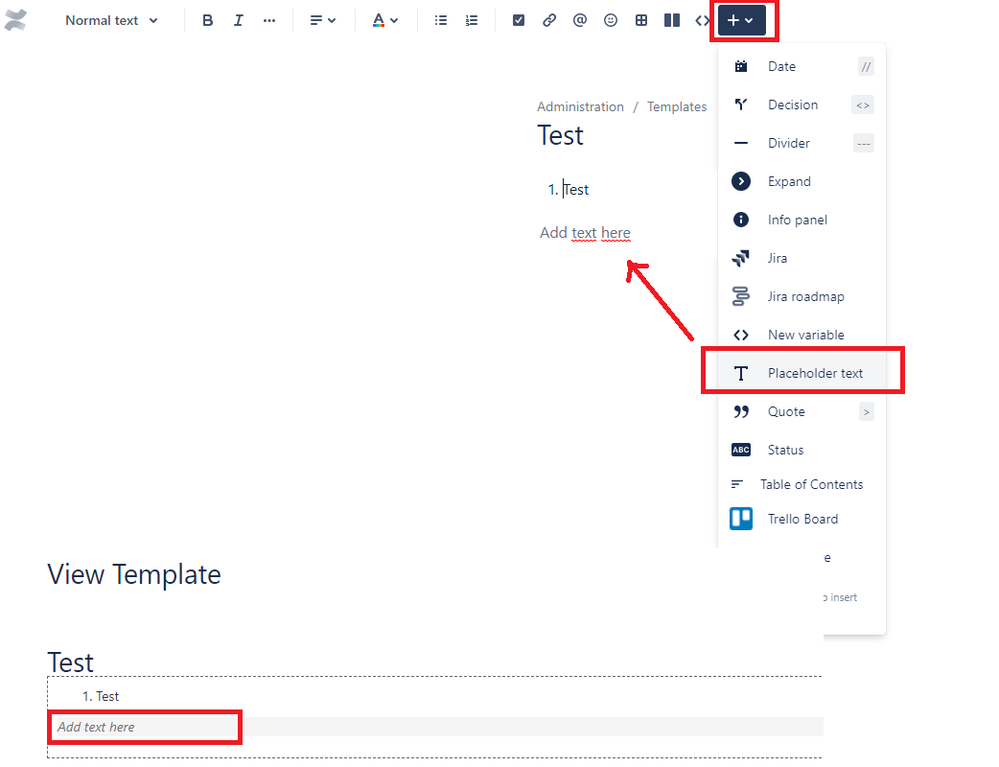Toggle an action item checkbox
The width and height of the screenshot is (999, 767).
(x=518, y=19)
